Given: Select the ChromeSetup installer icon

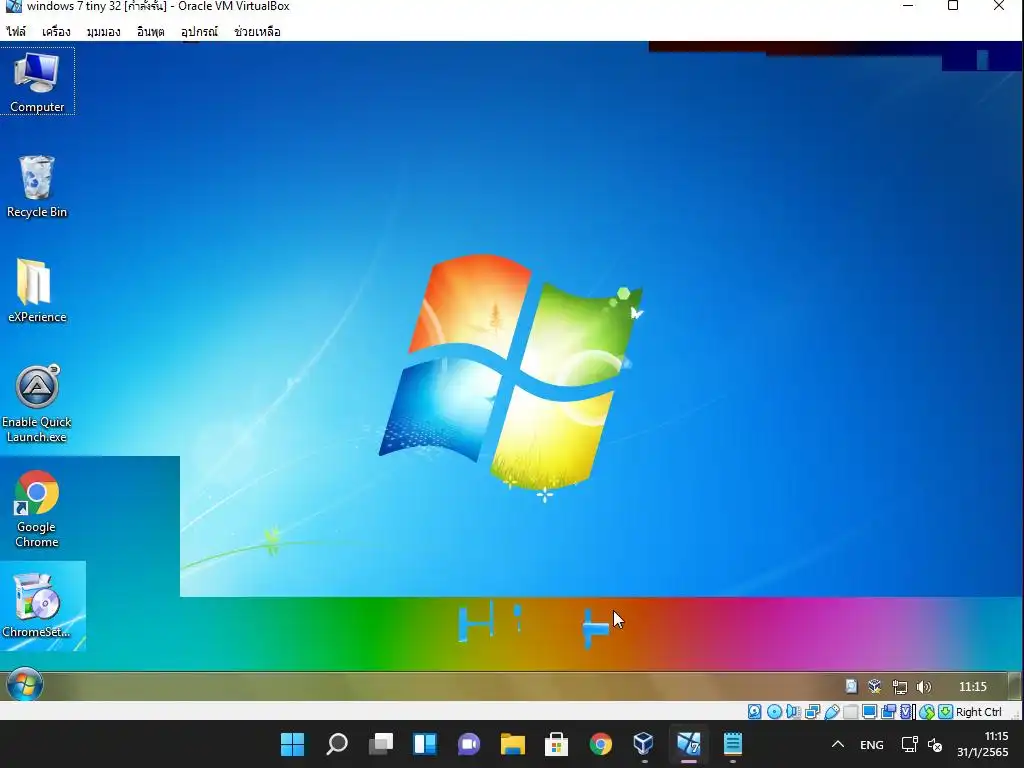Looking at the screenshot, I should [x=37, y=605].
